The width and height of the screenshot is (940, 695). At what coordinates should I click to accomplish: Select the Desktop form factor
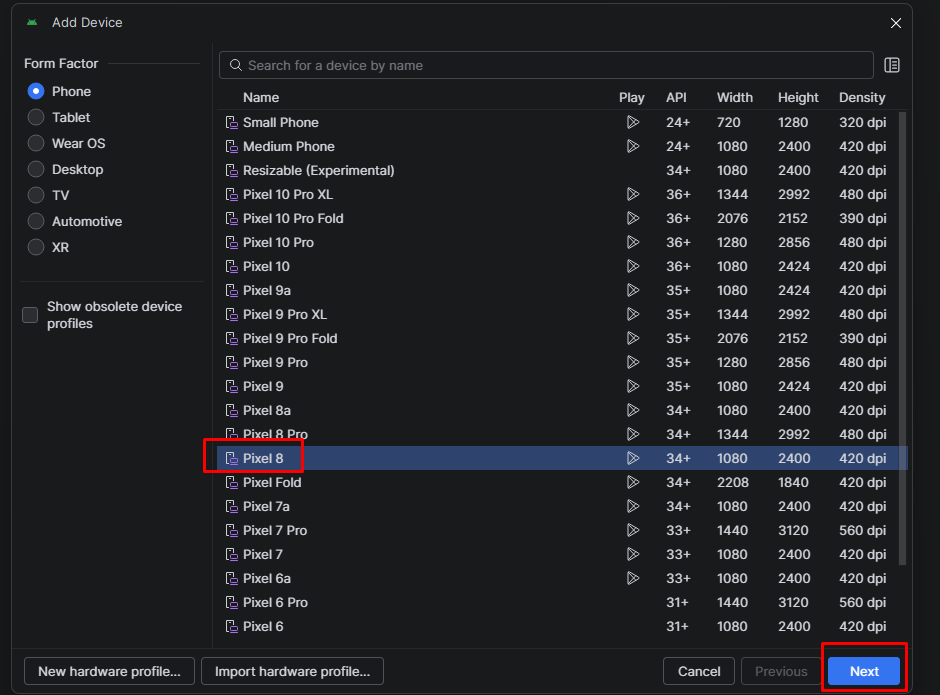[x=36, y=169]
